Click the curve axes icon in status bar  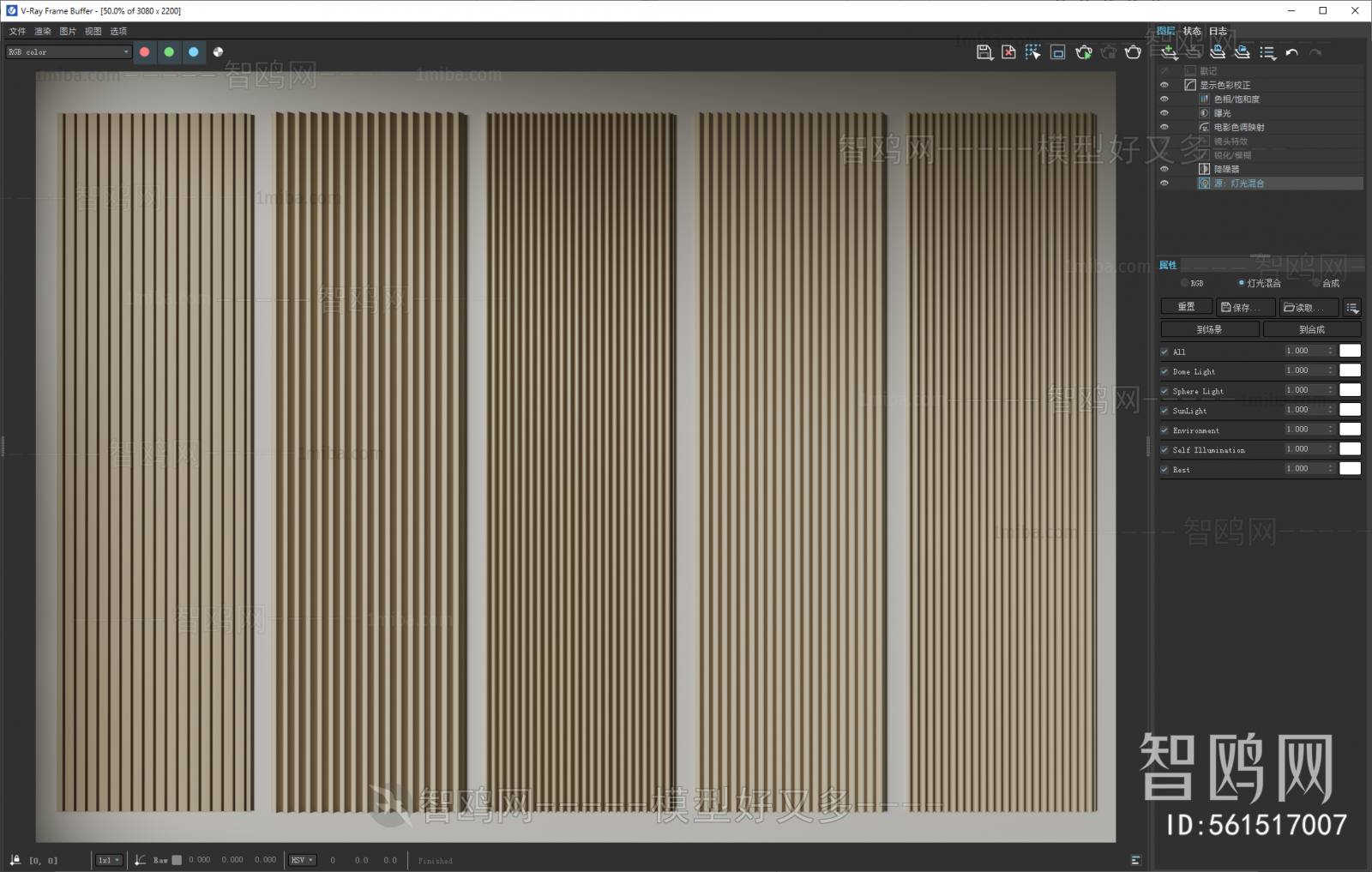141,860
